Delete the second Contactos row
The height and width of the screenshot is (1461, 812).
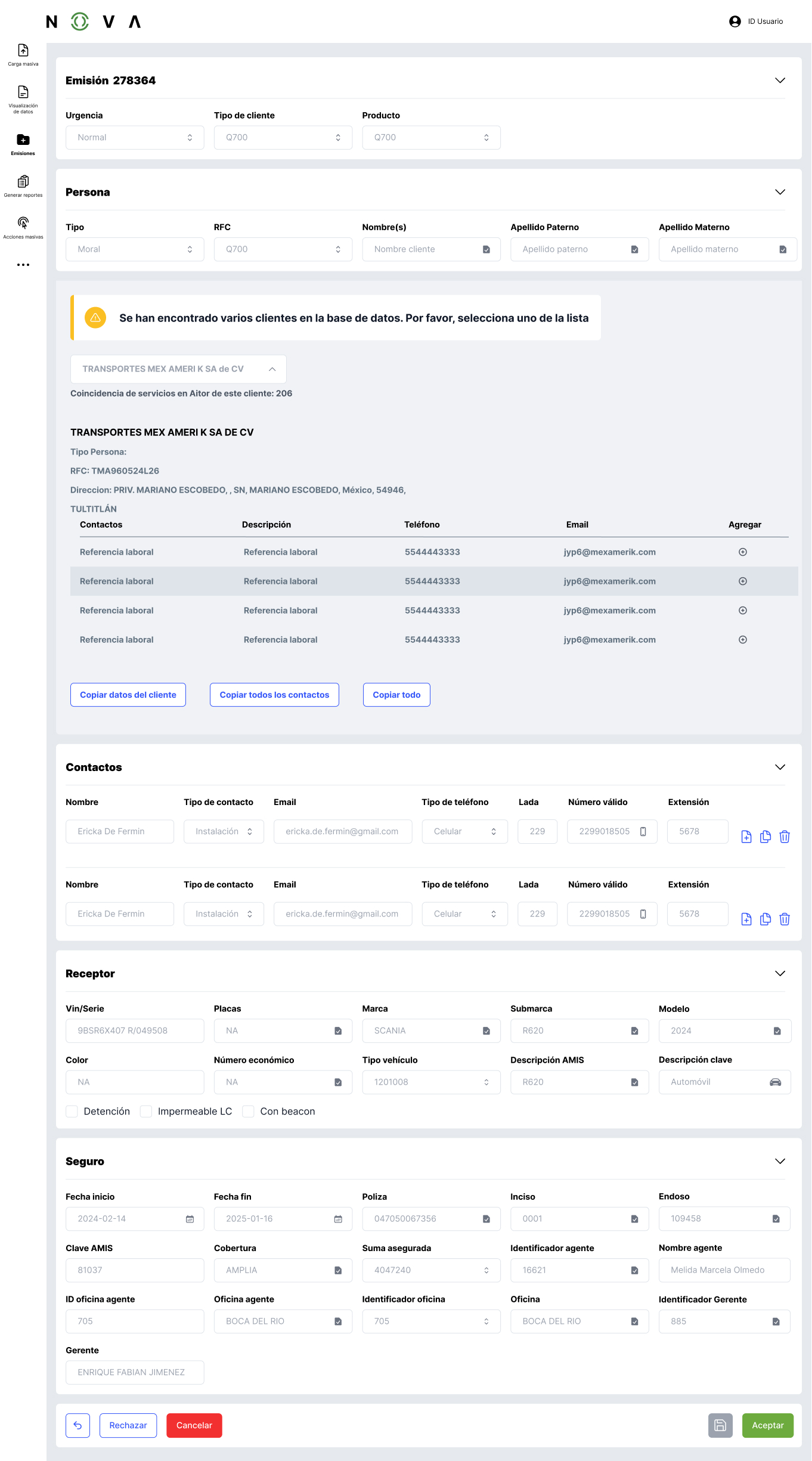785,919
